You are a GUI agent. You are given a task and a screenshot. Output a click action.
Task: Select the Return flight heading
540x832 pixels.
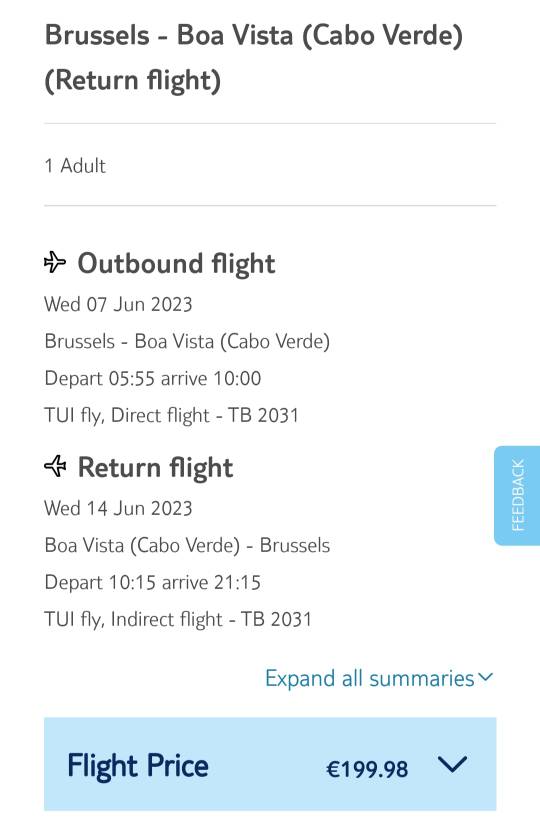[x=155, y=468]
